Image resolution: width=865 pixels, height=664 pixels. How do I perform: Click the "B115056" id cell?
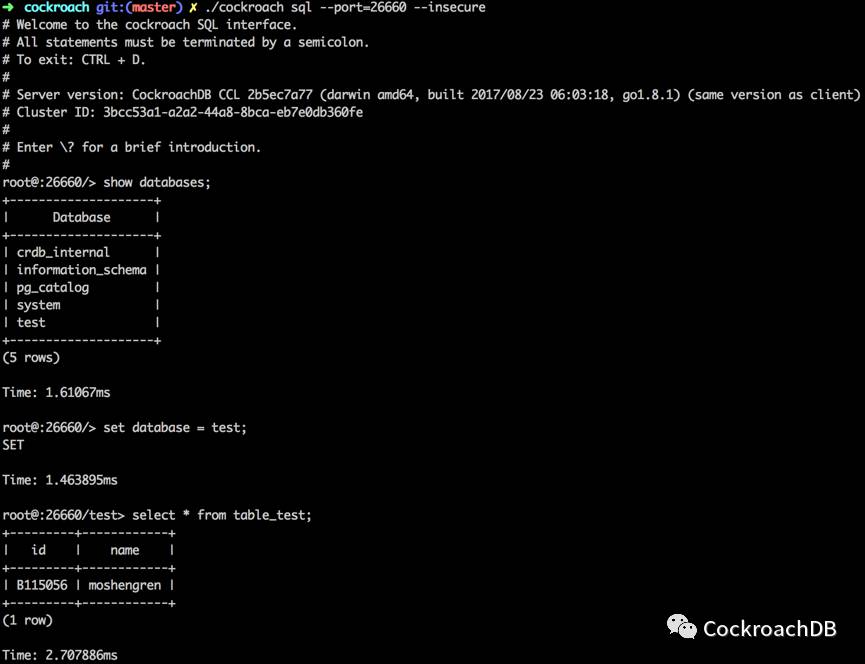pos(42,585)
